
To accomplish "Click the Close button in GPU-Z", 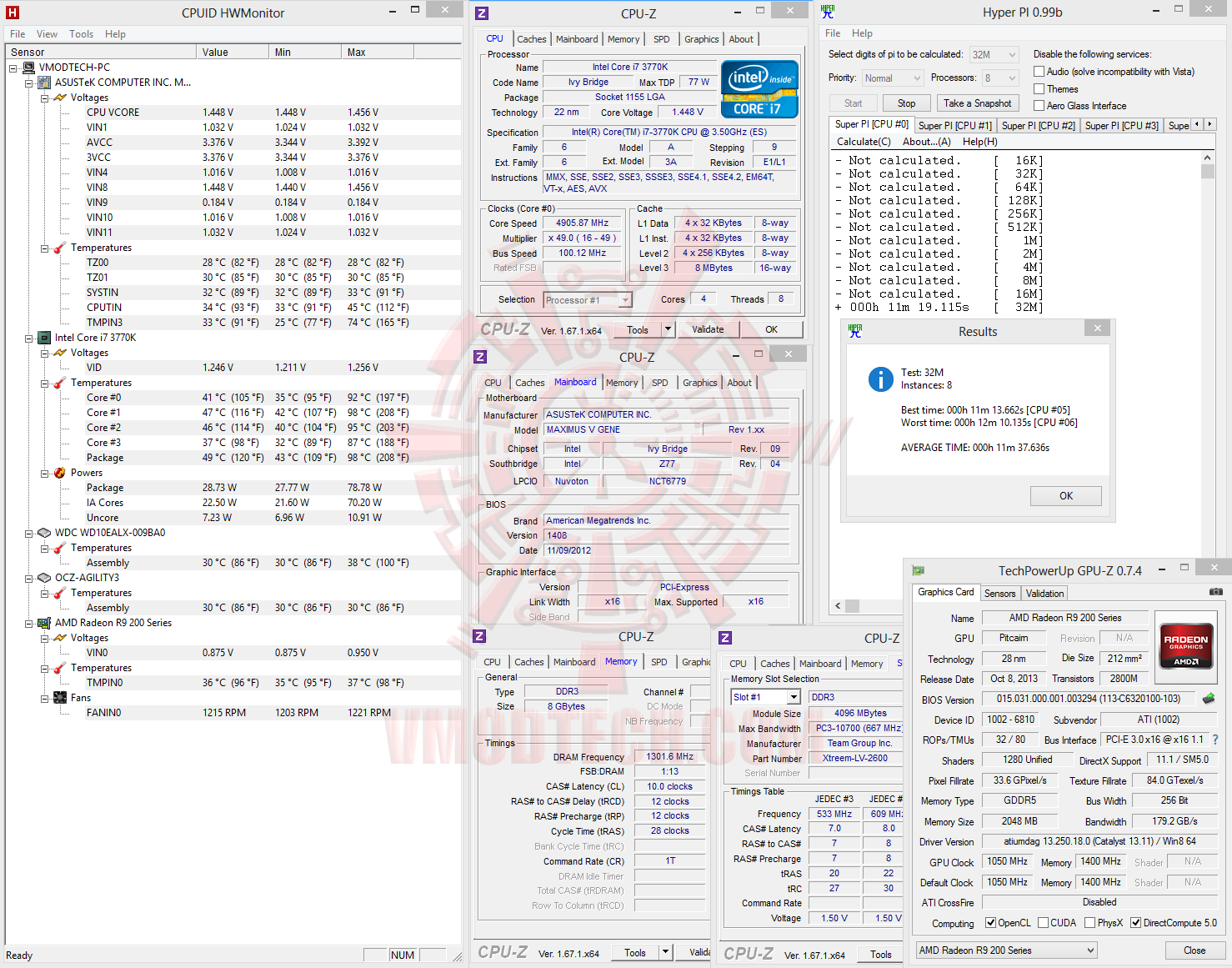I will [1194, 950].
